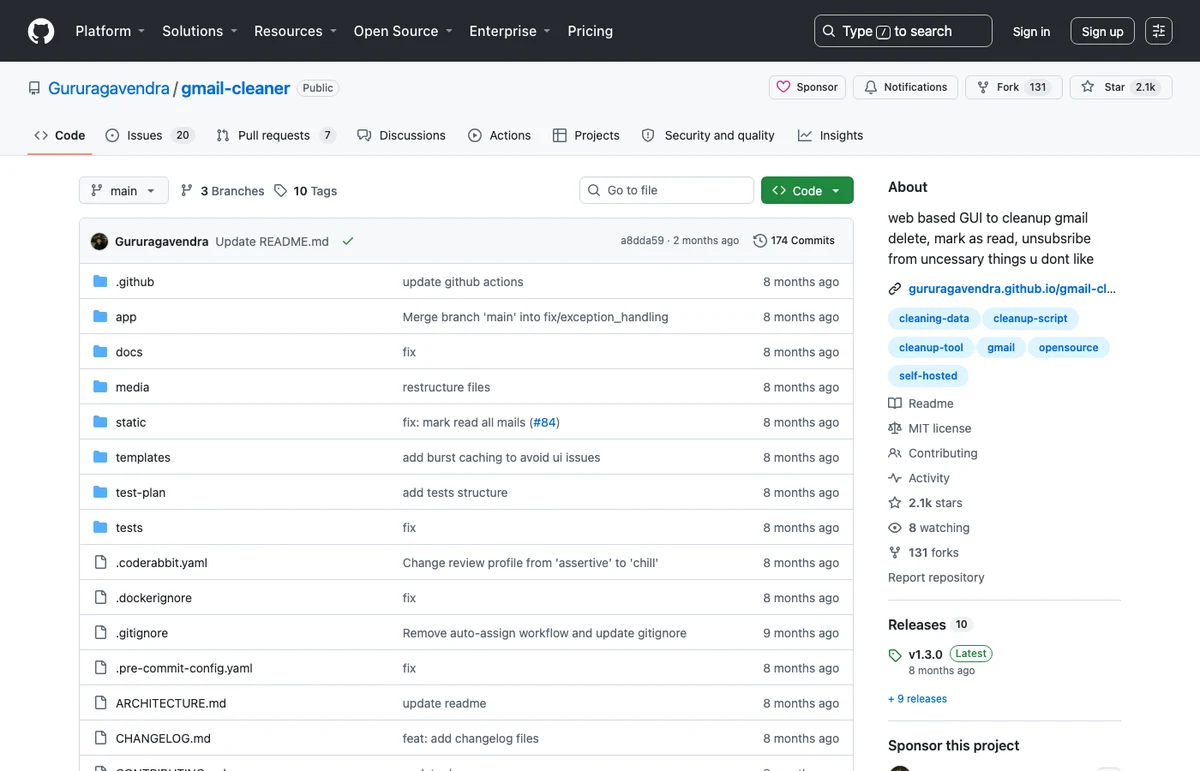The image size is (1200, 771).
Task: Click the Notifications button
Action: pyautogui.click(x=905, y=87)
